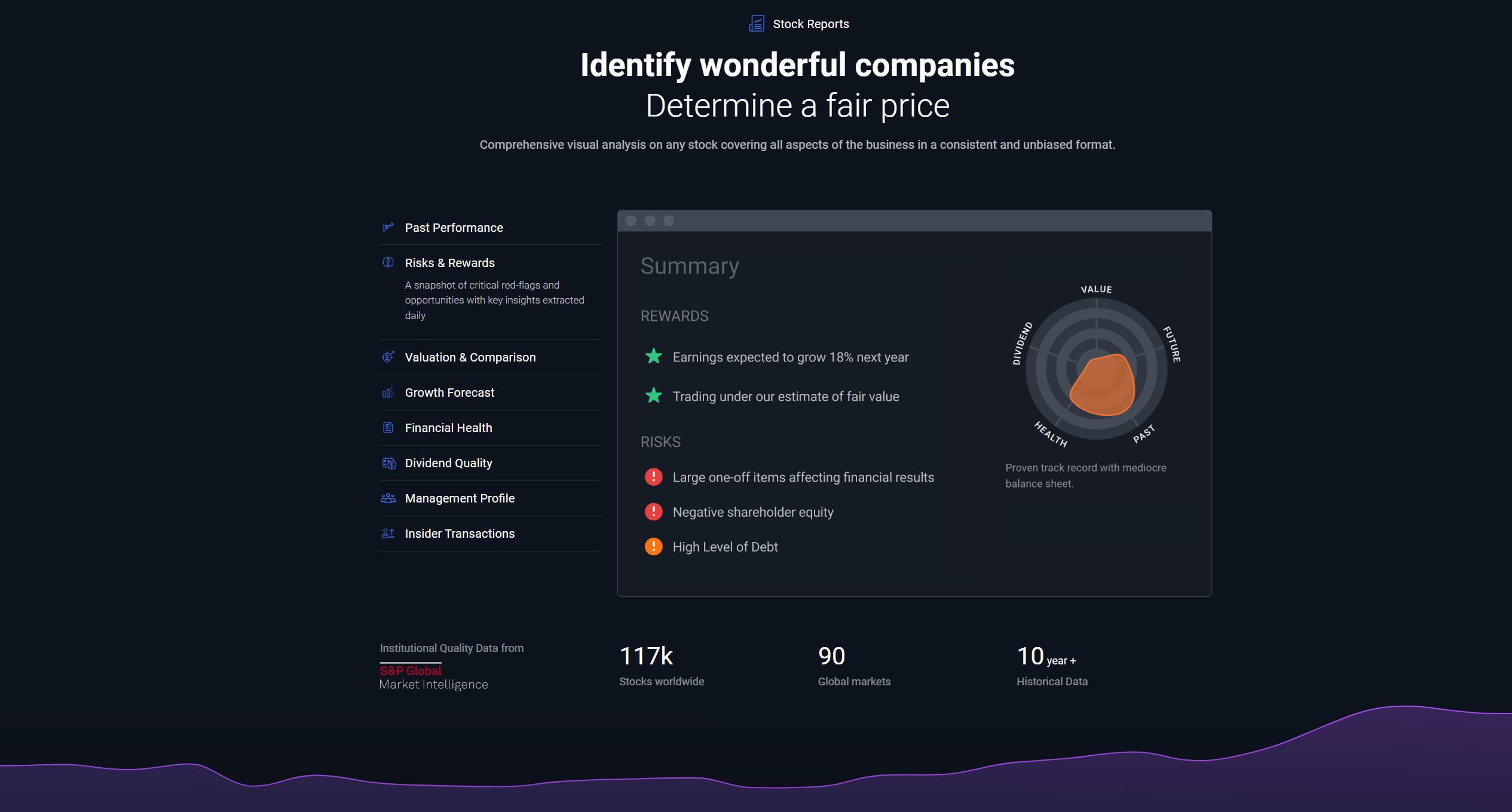Expand the Dividend Quality item

(x=448, y=463)
